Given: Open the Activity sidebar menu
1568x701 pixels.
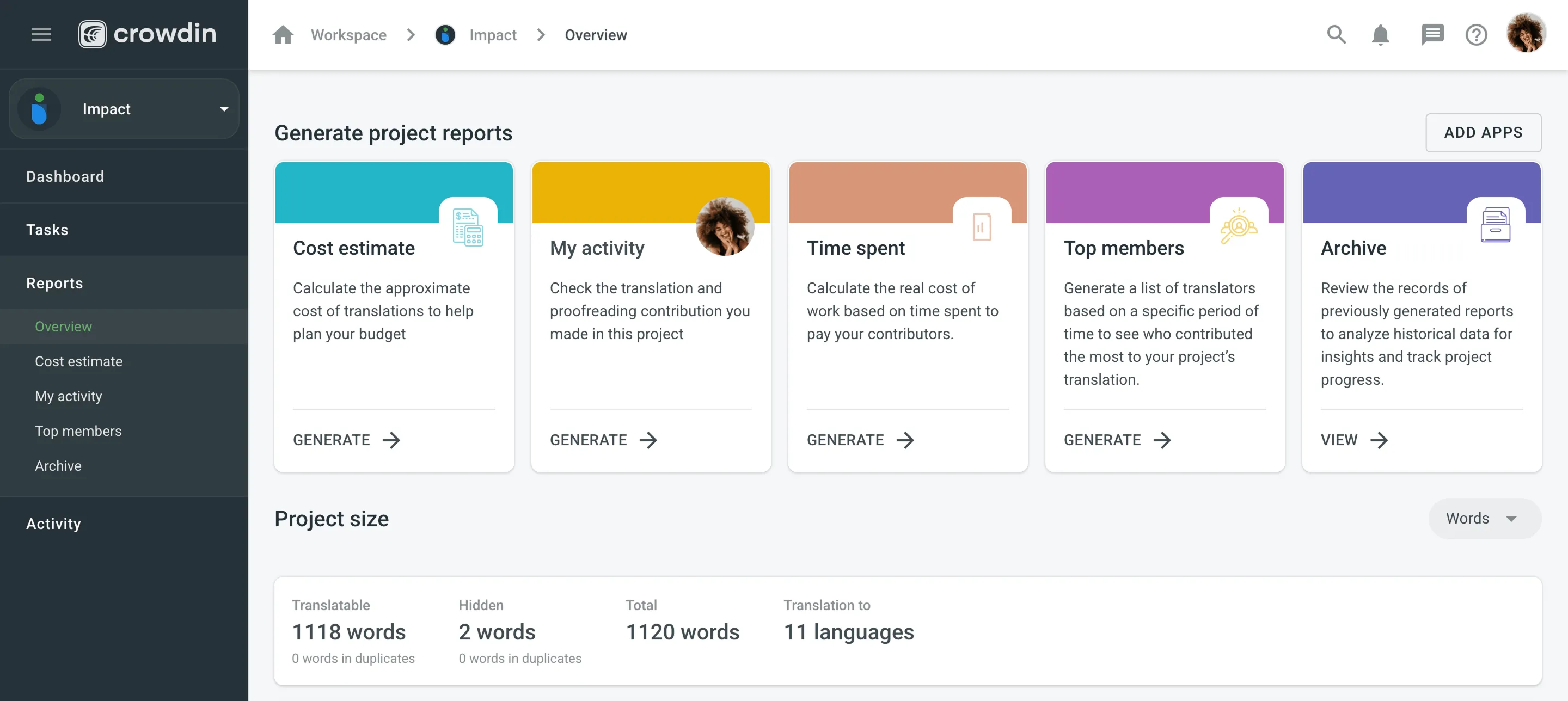Looking at the screenshot, I should [53, 524].
